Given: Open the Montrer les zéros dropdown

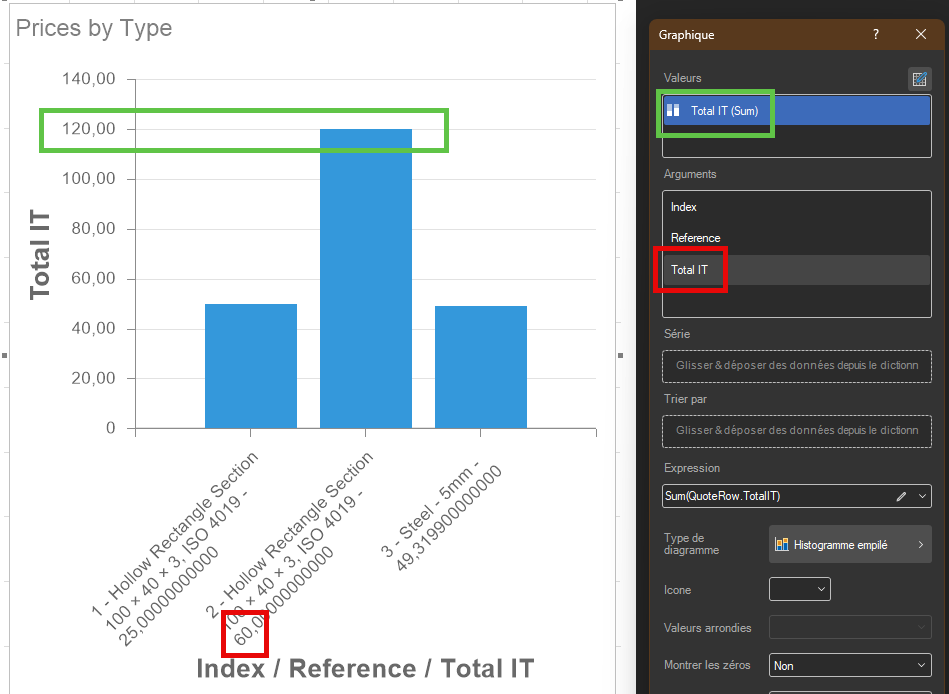Looking at the screenshot, I should click(850, 665).
